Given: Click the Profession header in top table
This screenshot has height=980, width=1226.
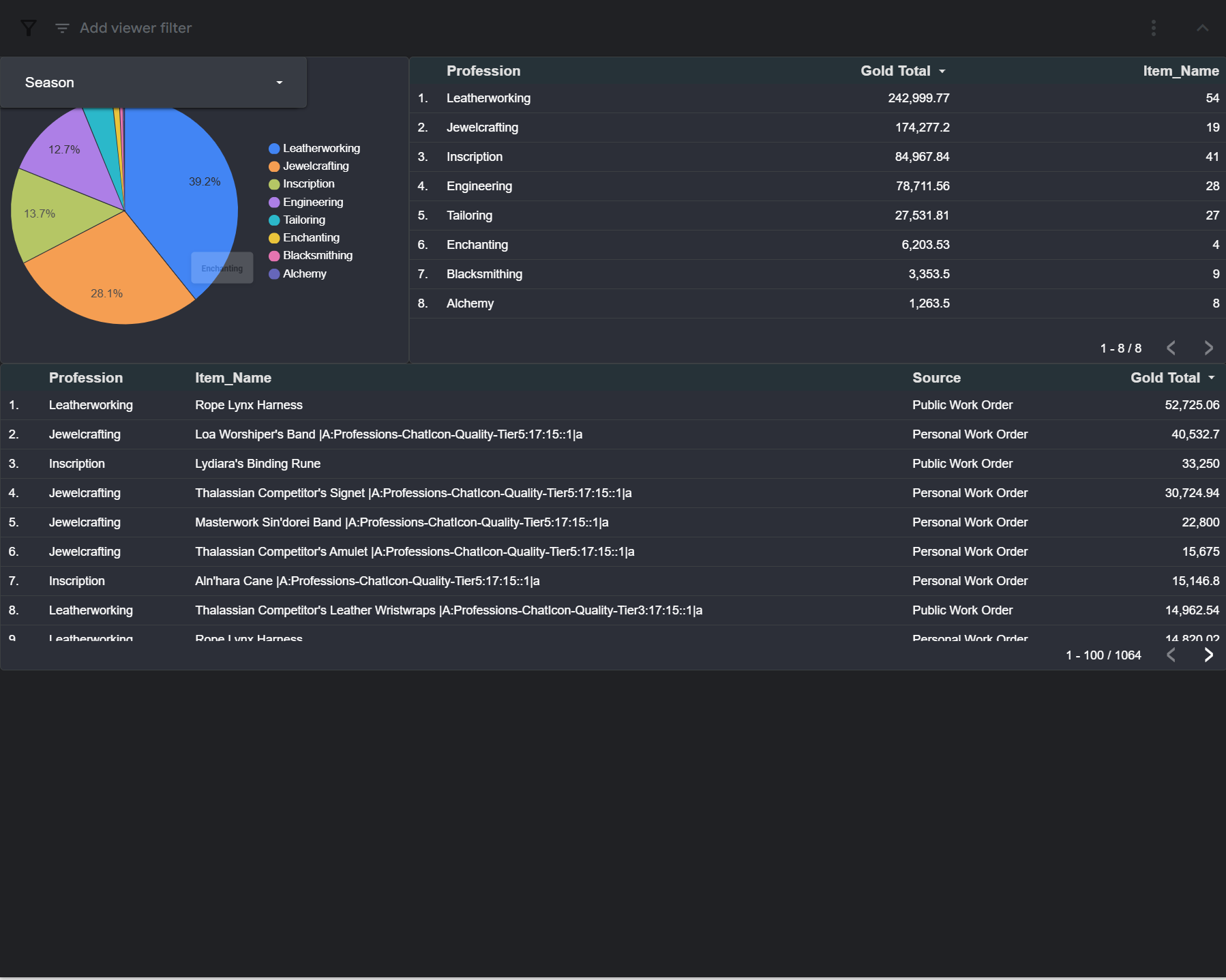Looking at the screenshot, I should click(x=483, y=71).
